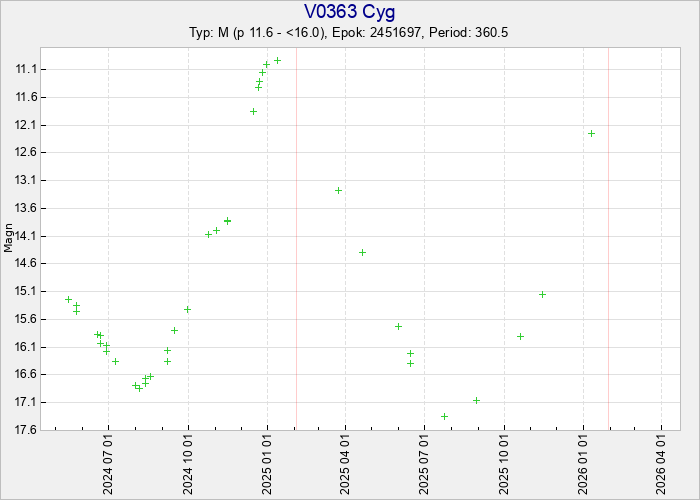Click the first red vertical epoch line
Screen dimensions: 700x500
click(x=296, y=240)
